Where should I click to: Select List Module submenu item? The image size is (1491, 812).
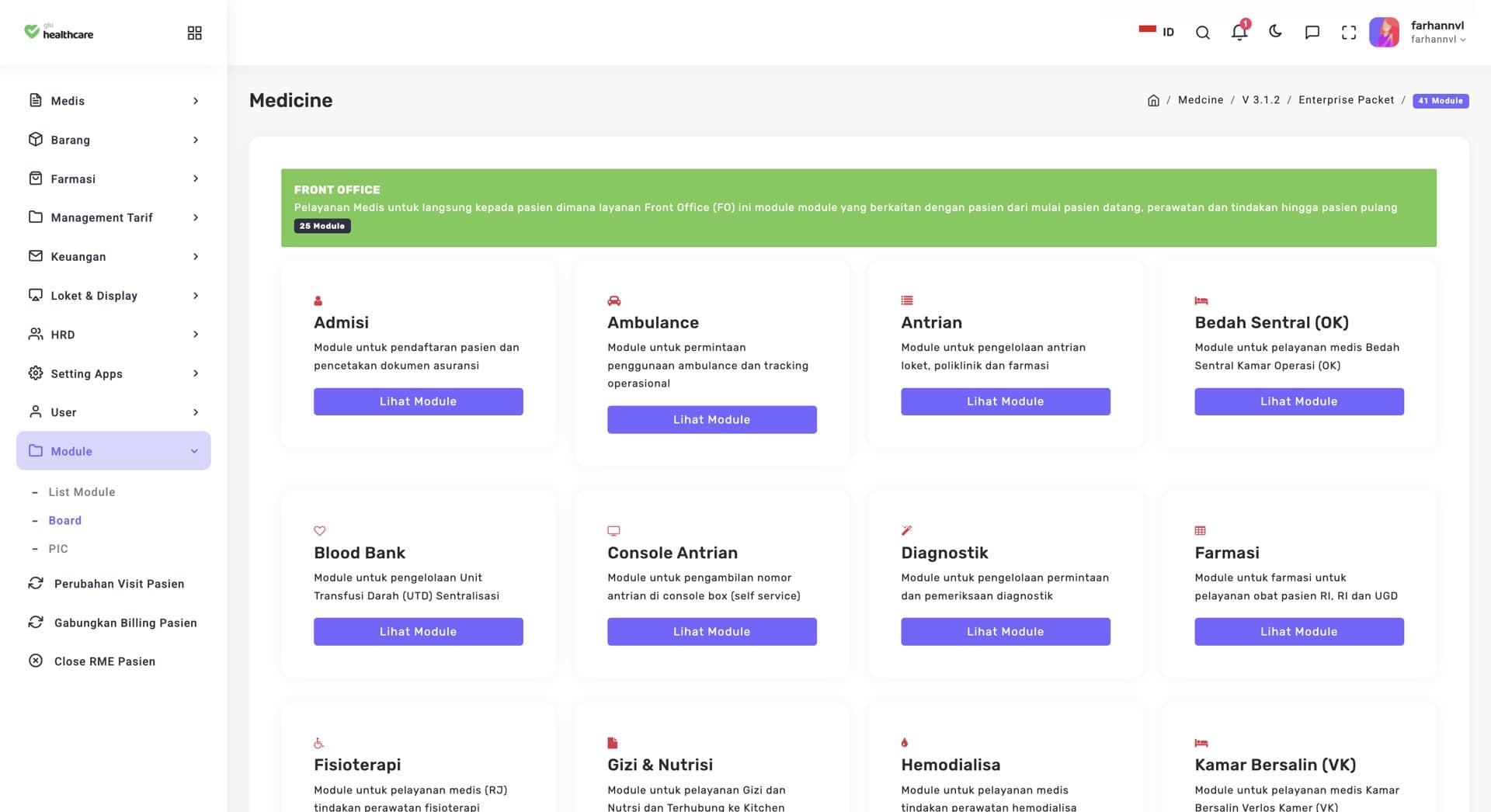[82, 492]
